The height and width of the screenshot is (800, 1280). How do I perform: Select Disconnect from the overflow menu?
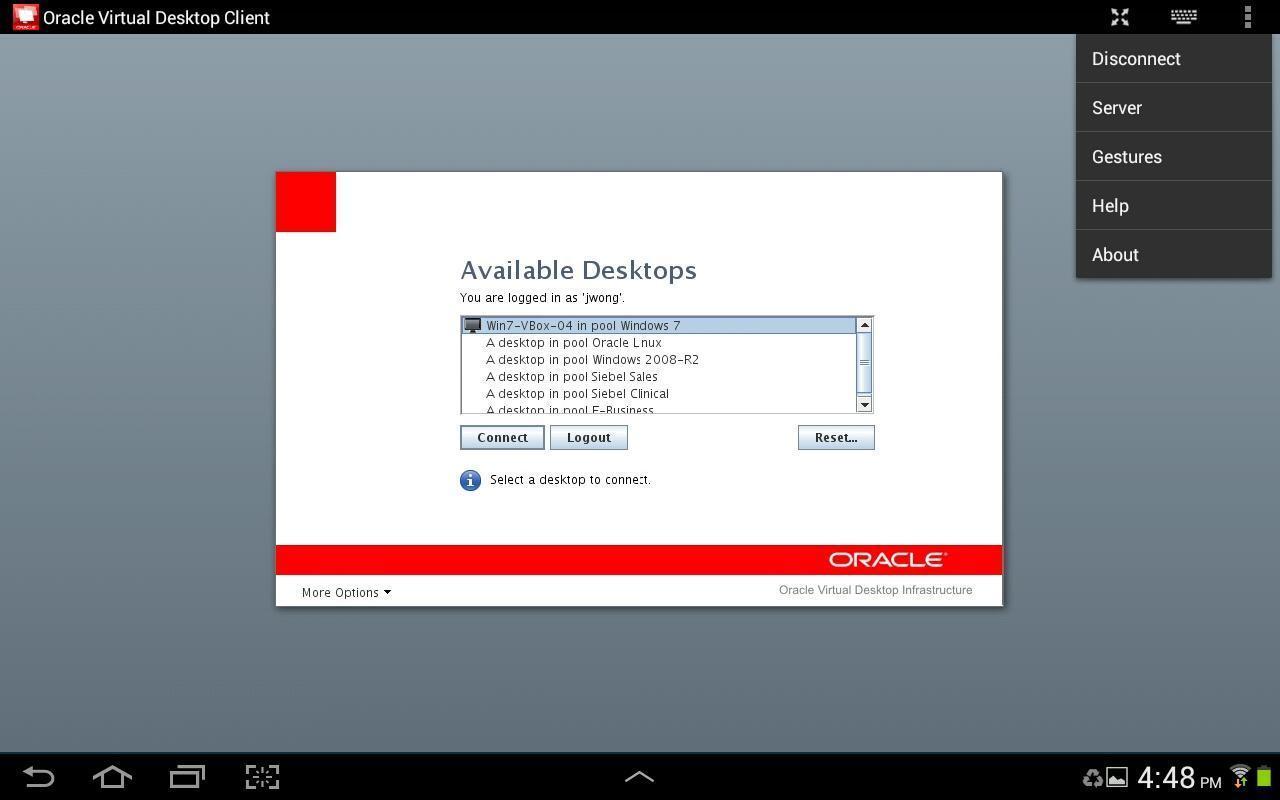pyautogui.click(x=1136, y=59)
